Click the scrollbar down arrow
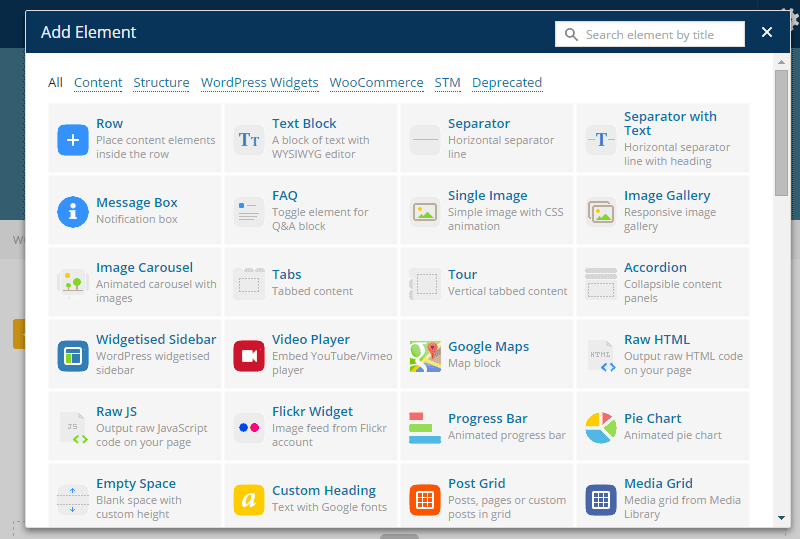Screen dimensions: 800x539 pos(781,518)
